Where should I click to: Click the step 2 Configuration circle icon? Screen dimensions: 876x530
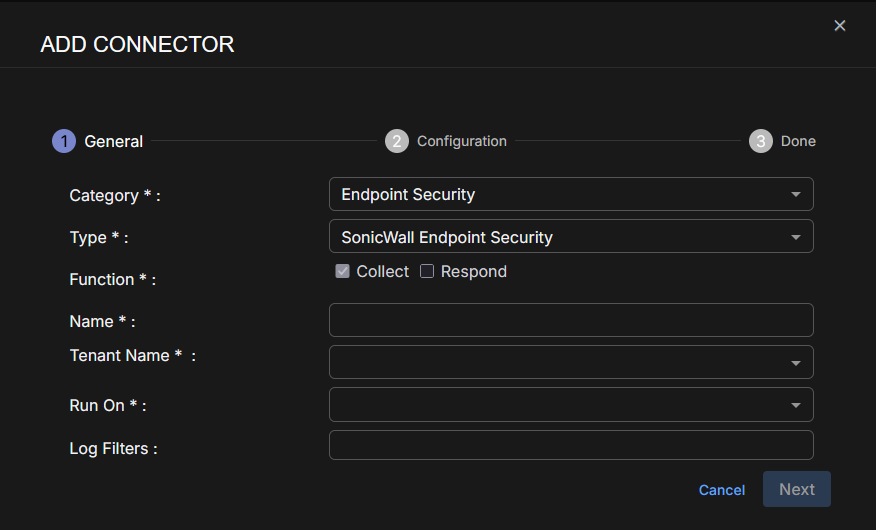[x=397, y=141]
